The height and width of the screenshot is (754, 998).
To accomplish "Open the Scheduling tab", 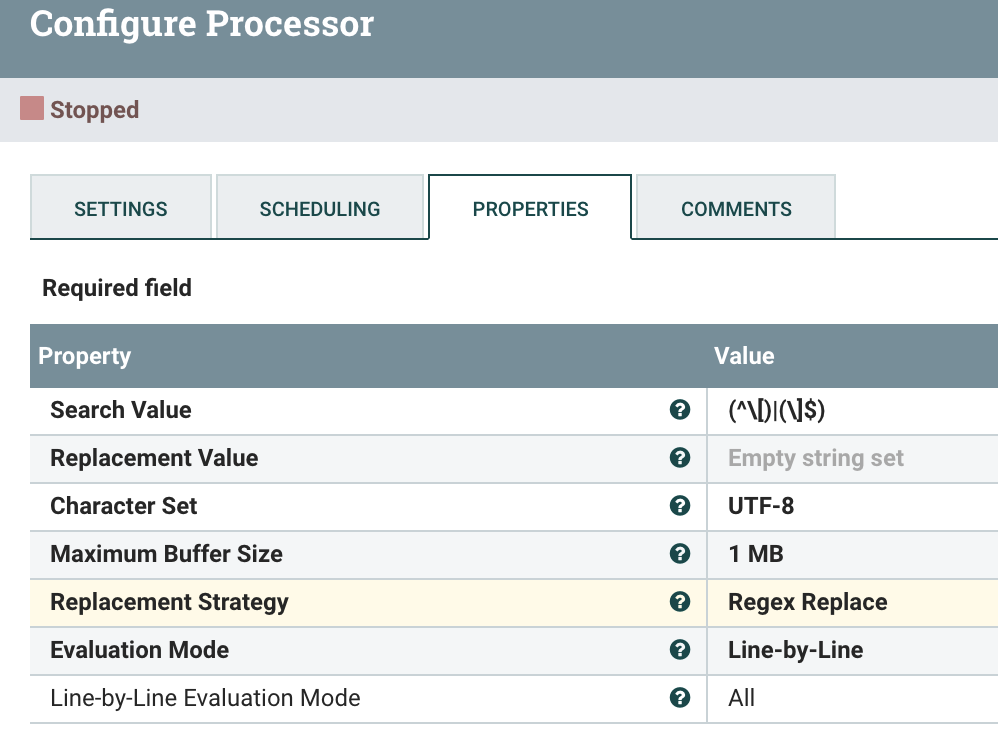I will (320, 209).
